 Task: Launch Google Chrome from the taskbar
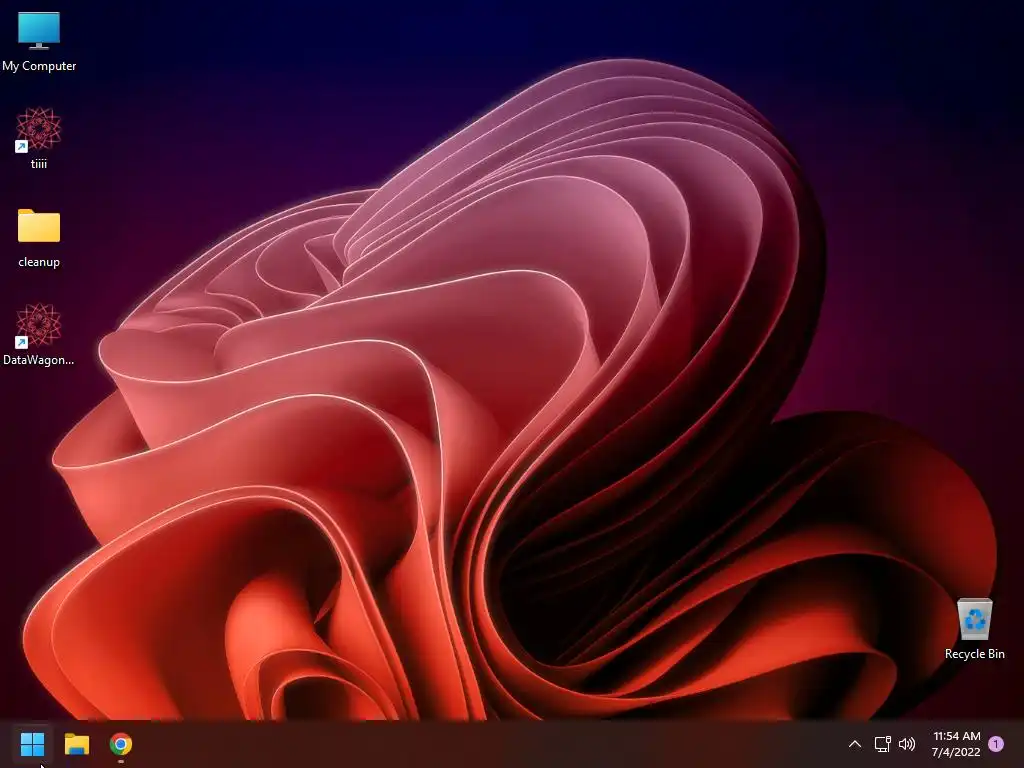[120, 744]
